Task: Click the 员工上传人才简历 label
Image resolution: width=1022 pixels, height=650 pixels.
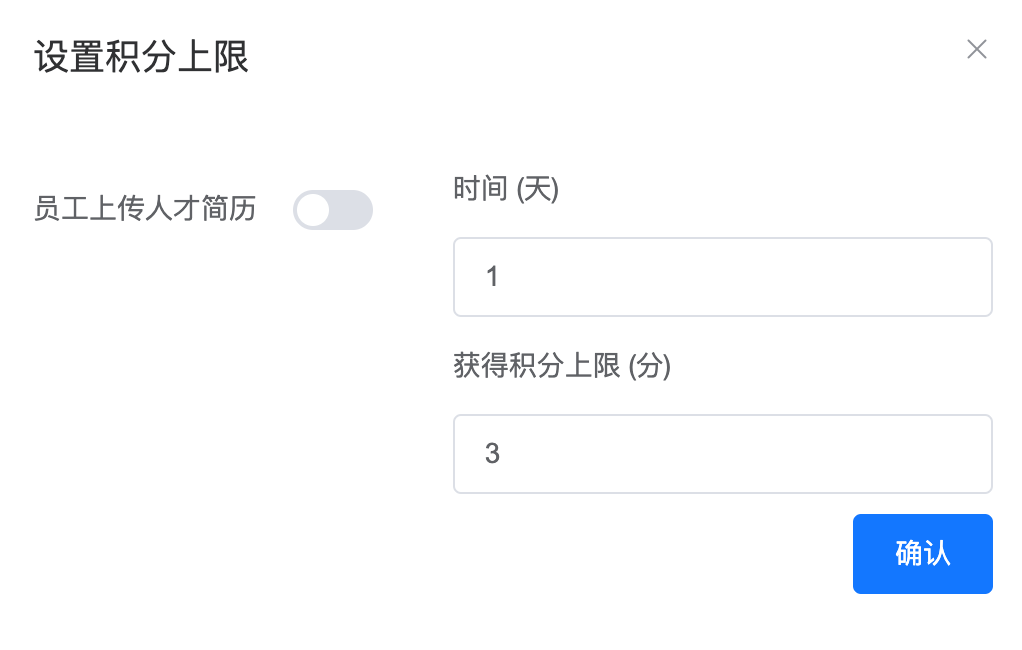Action: click(x=145, y=209)
